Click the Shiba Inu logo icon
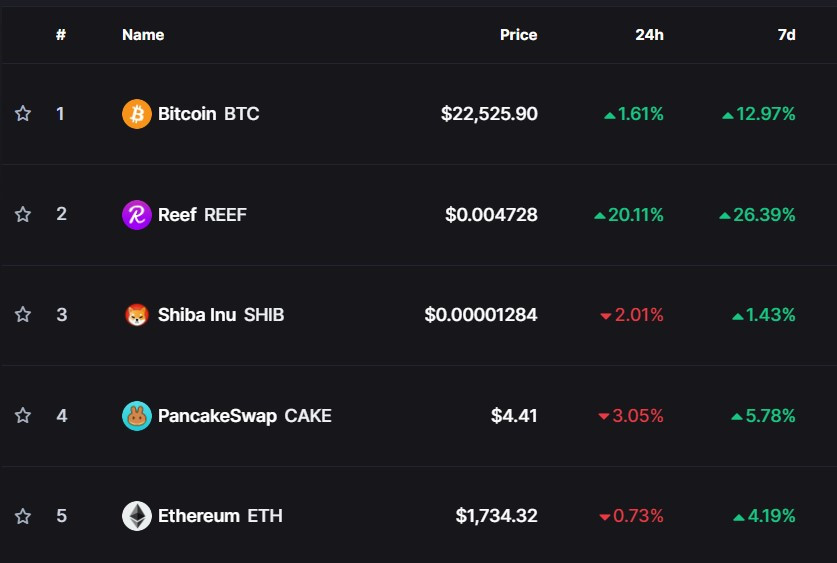 coord(136,315)
